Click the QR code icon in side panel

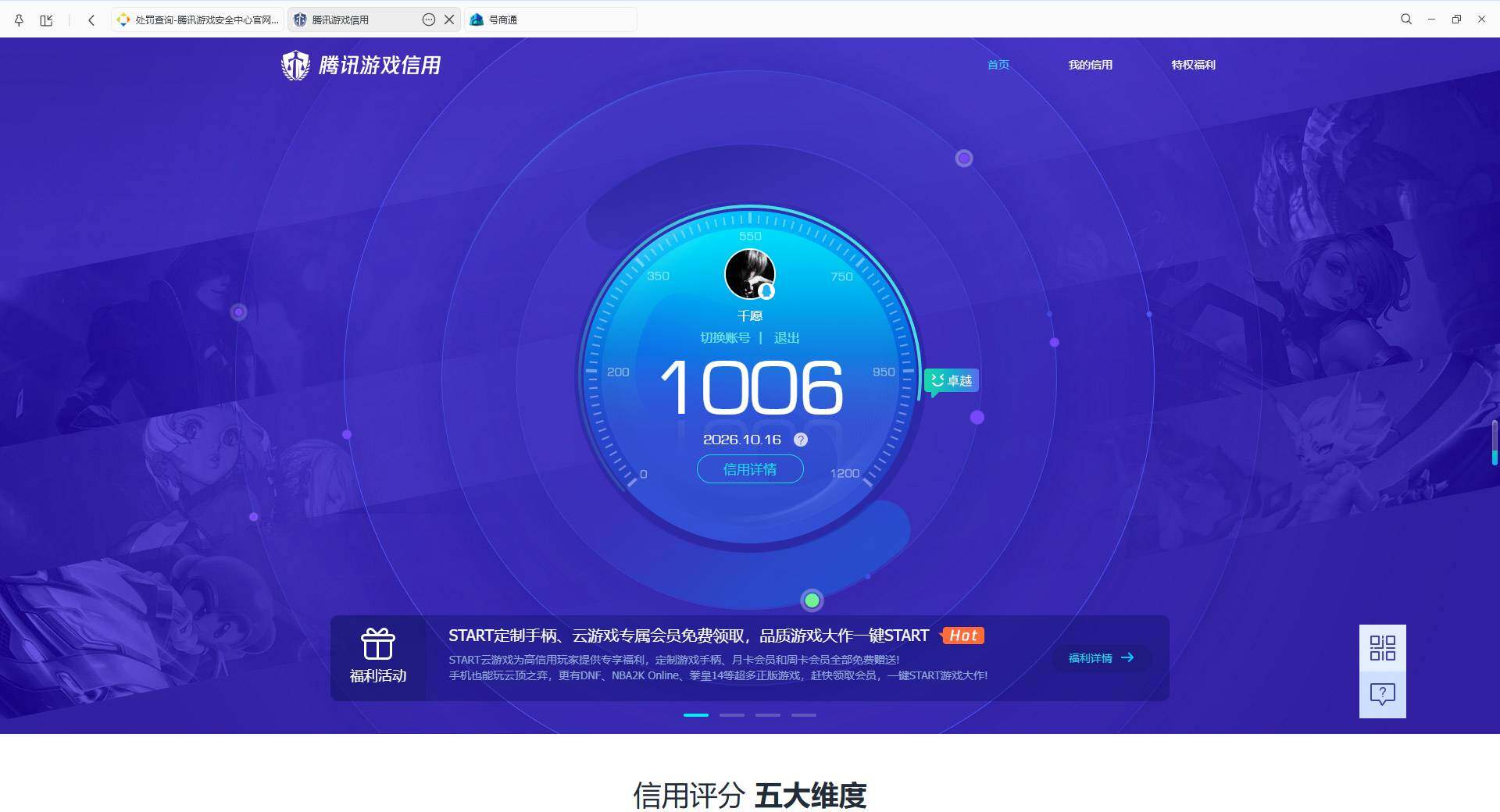click(1383, 648)
